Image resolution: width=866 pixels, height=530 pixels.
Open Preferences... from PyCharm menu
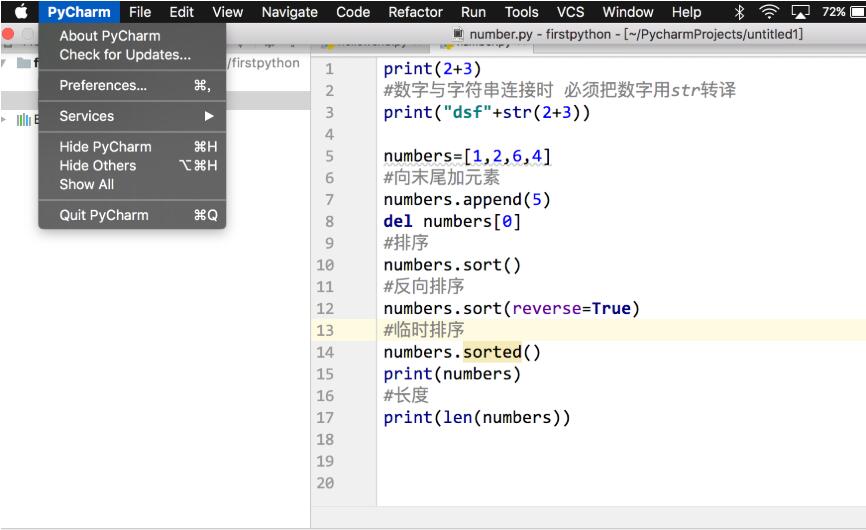coord(103,85)
